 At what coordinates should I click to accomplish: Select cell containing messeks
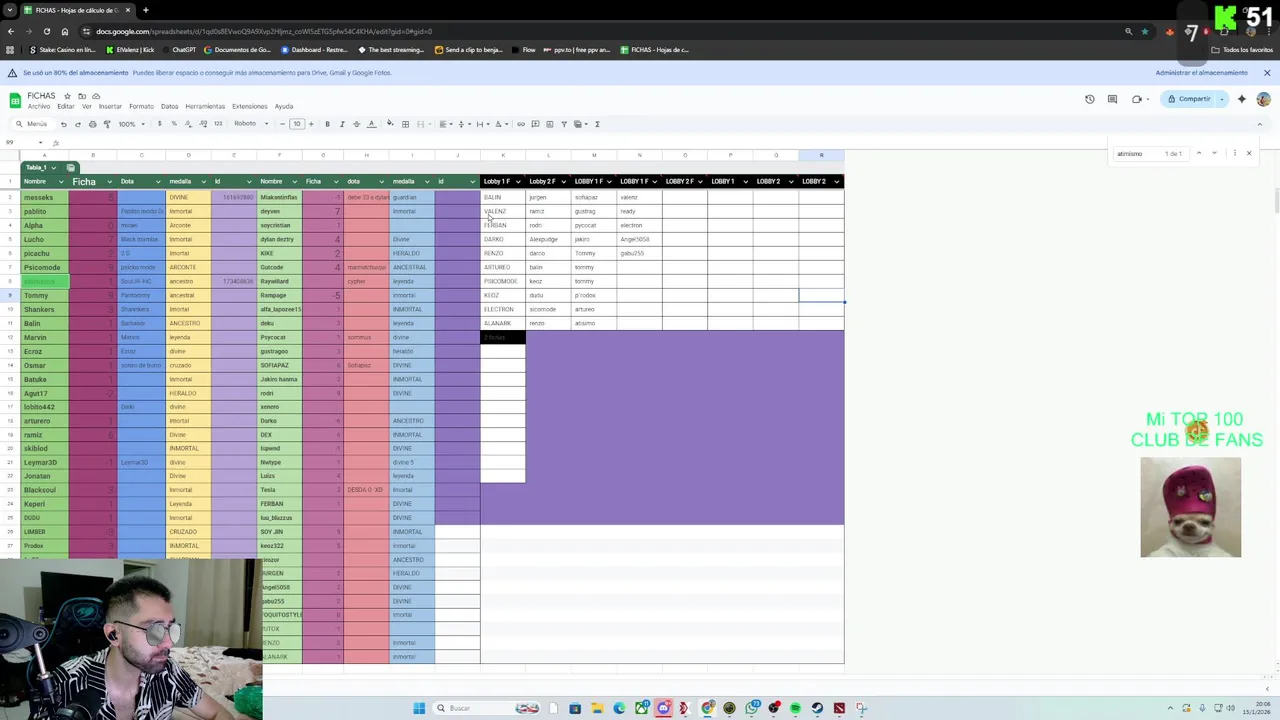coord(45,197)
